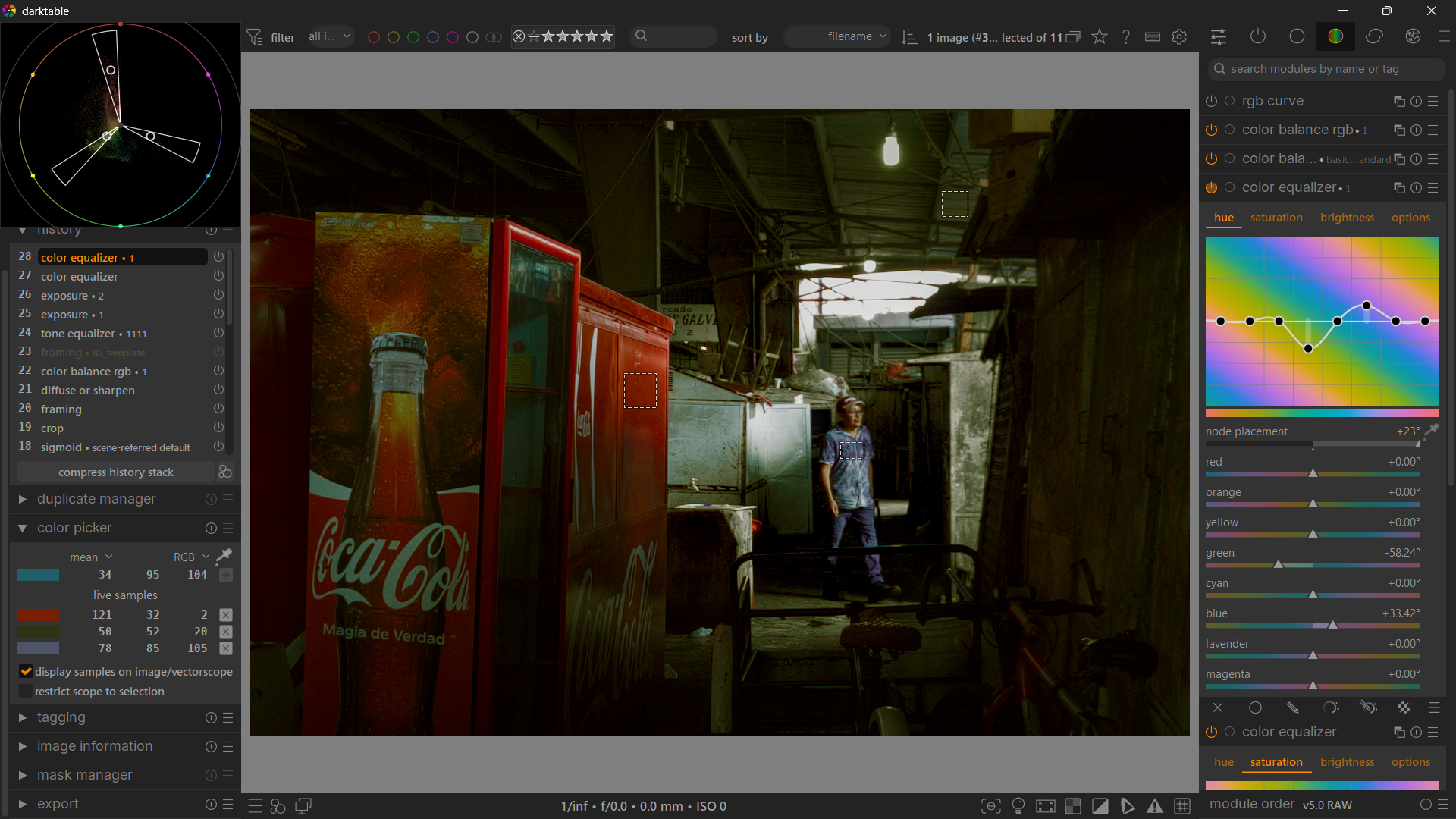
Task: Toggle clipping indication icon
Action: pos(1100,806)
